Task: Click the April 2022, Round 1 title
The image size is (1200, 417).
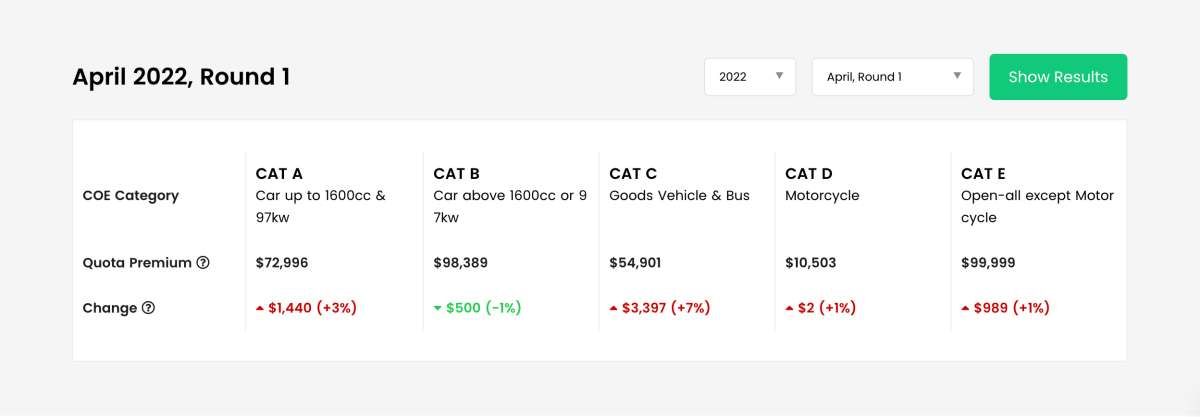Action: click(181, 77)
